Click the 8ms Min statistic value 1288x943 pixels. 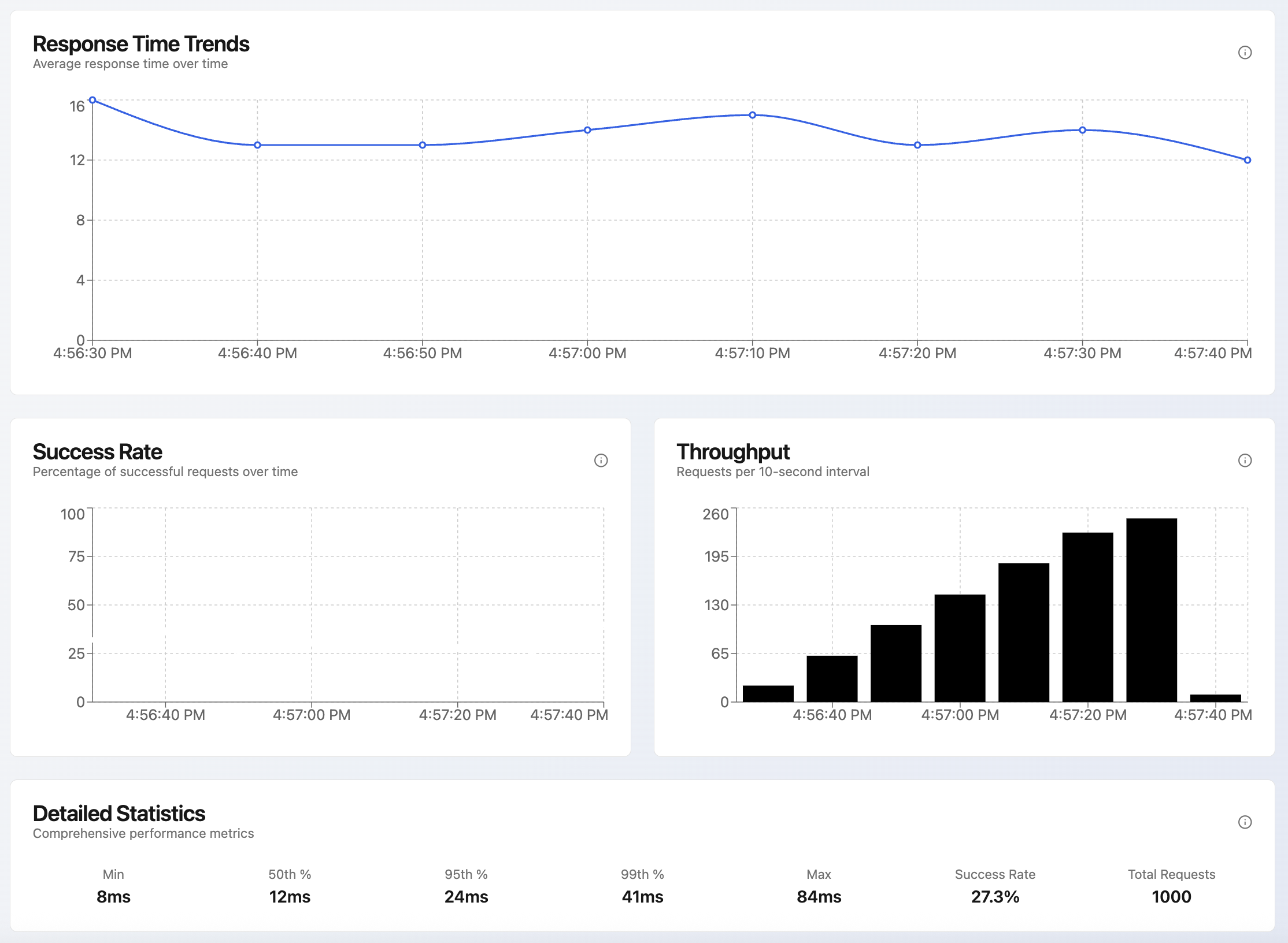click(113, 897)
